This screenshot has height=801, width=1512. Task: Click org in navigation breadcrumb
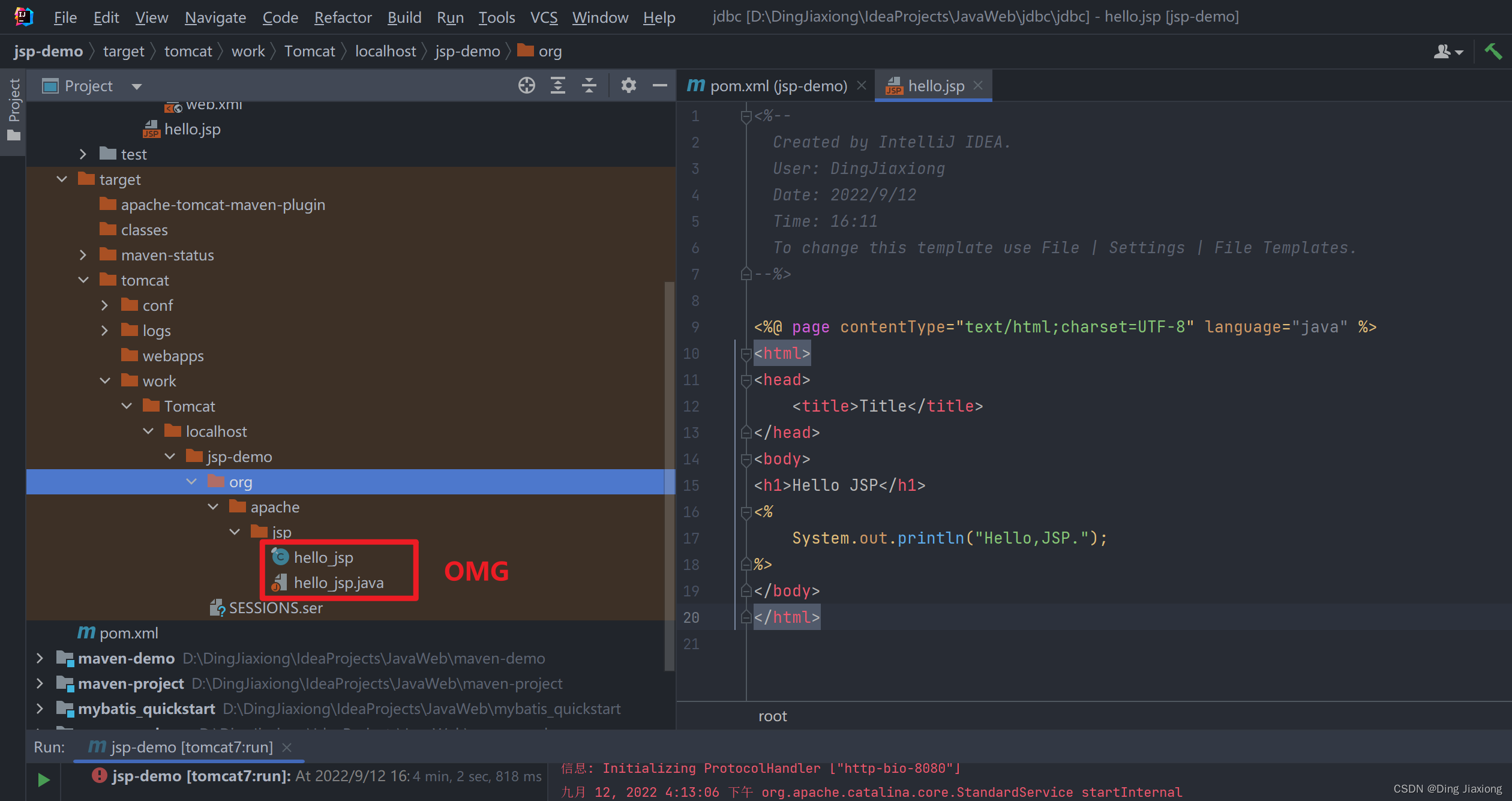(540, 52)
